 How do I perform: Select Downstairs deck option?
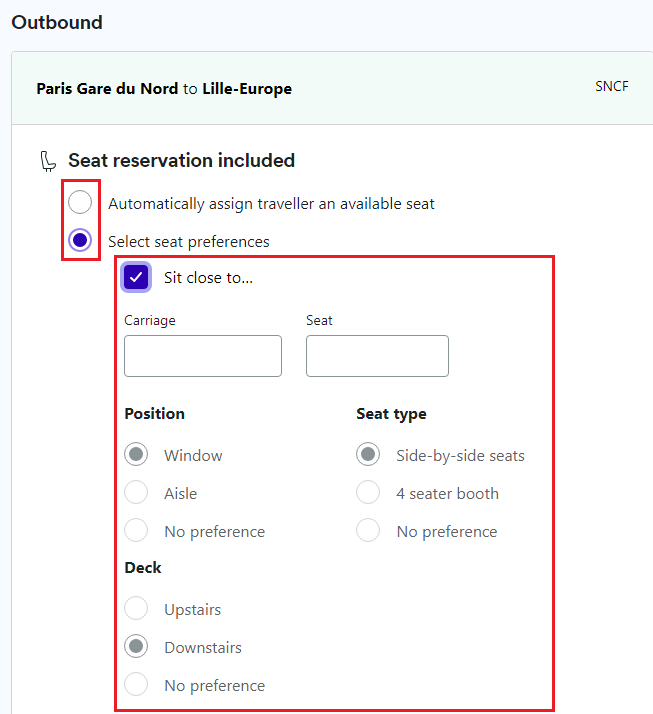(136, 646)
